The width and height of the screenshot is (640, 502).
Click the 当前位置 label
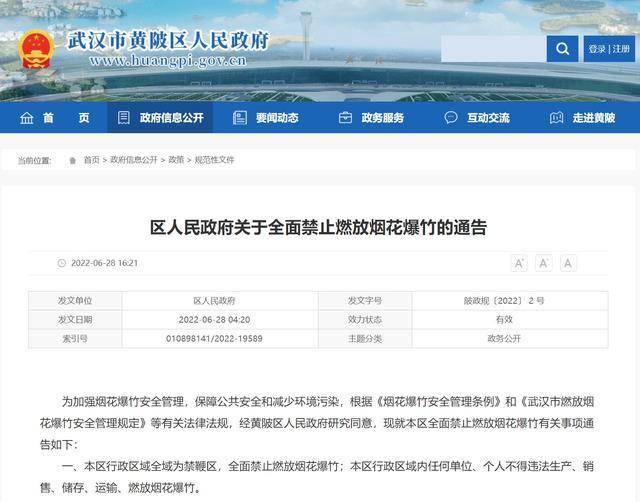click(34, 160)
